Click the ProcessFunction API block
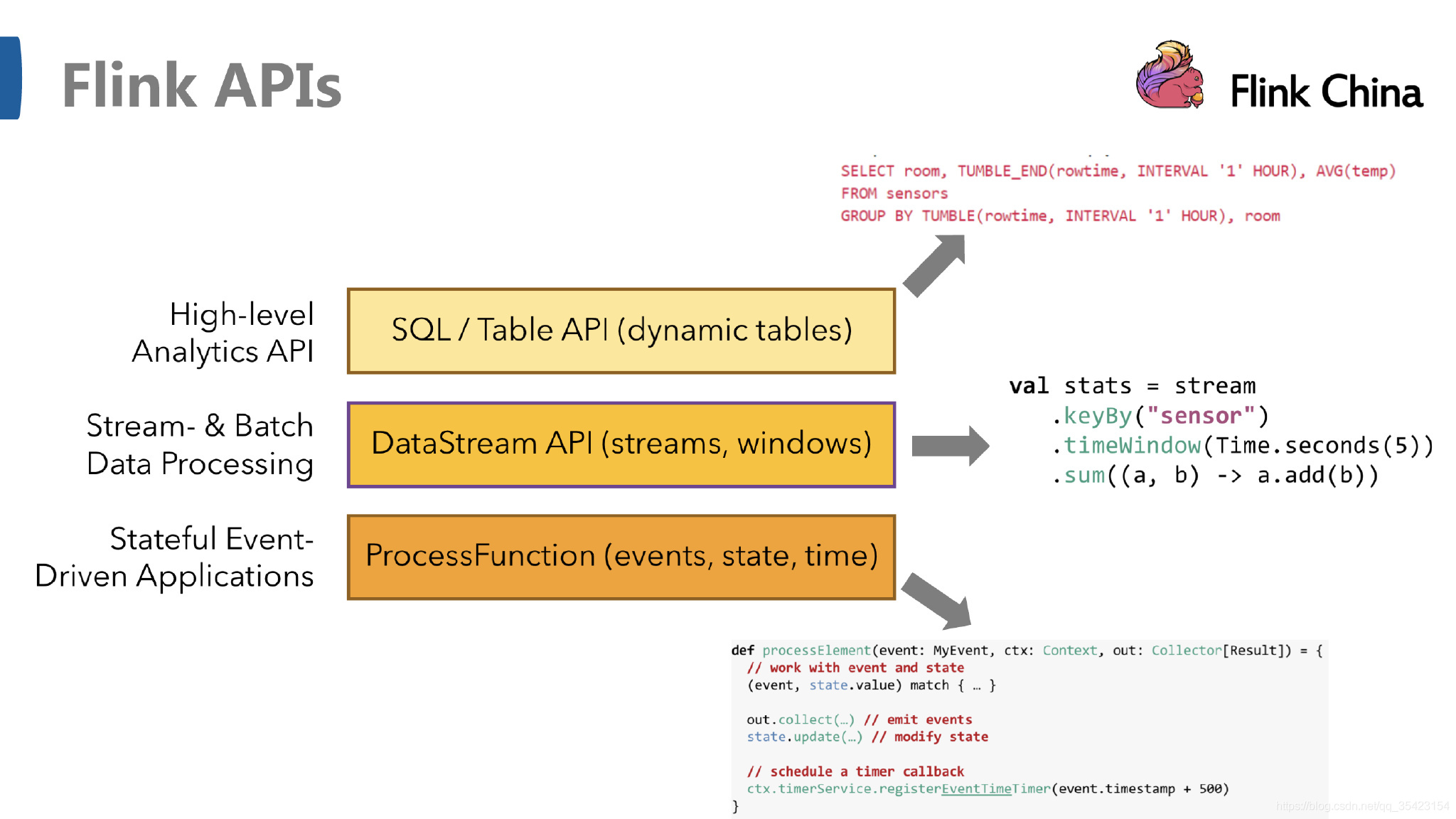The height and width of the screenshot is (819, 1456). pos(619,555)
